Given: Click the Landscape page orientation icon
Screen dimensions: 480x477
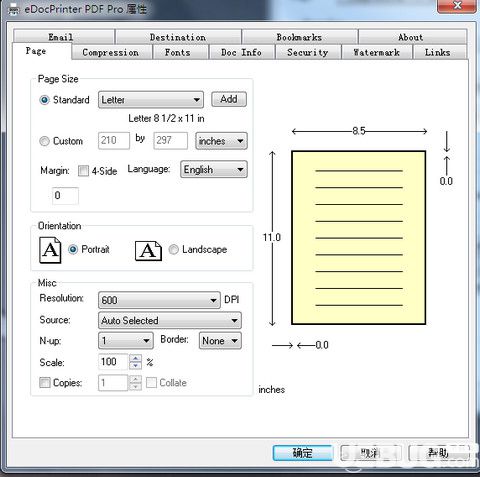Looking at the screenshot, I should 148,251.
